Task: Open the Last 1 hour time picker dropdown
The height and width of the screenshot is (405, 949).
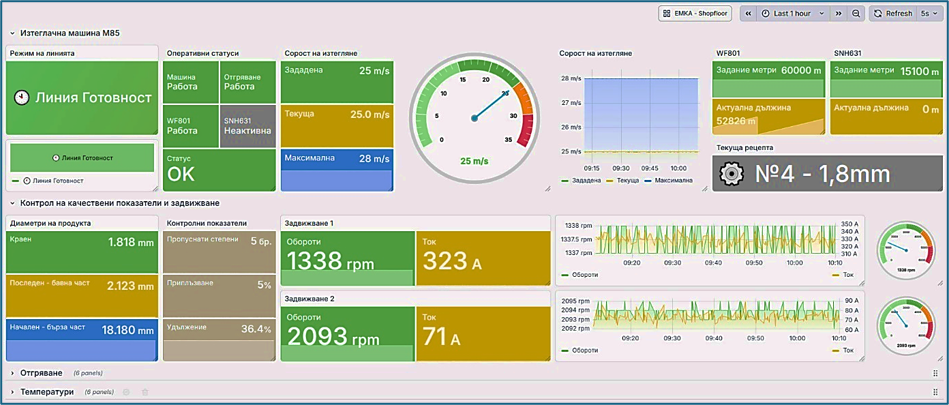Action: click(793, 13)
